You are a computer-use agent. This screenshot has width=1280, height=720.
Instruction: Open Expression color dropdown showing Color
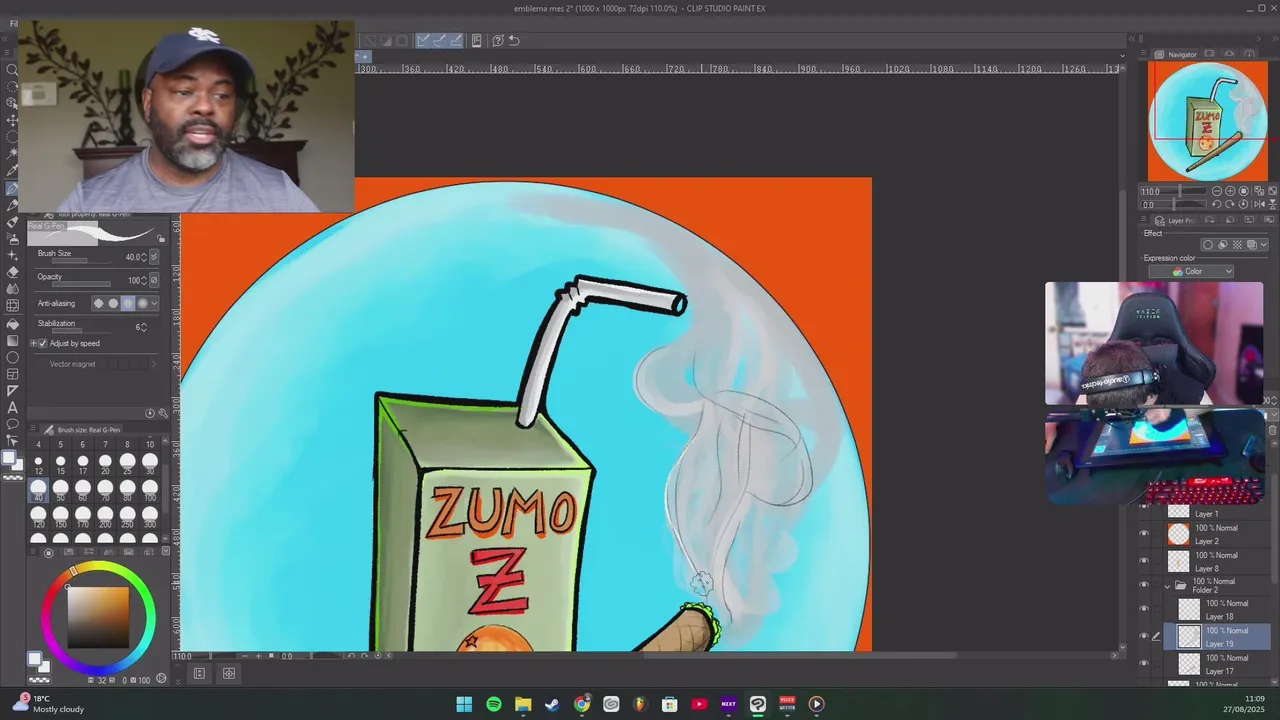click(1191, 271)
